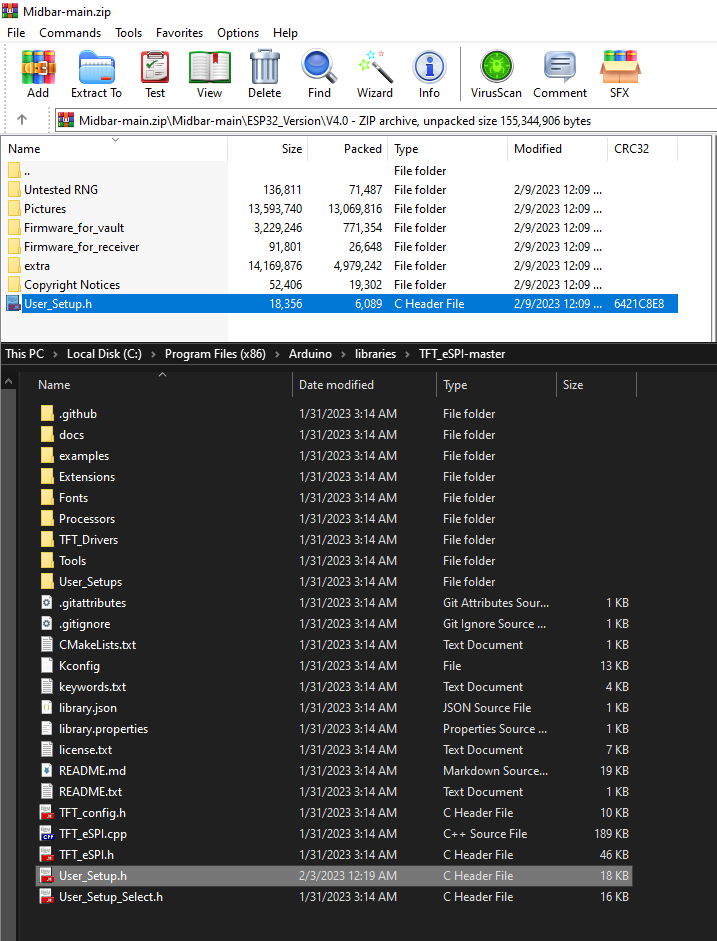Viewport: 717px width, 941px height.
Task: Sort Explorer list by Date modified column
Action: [364, 385]
